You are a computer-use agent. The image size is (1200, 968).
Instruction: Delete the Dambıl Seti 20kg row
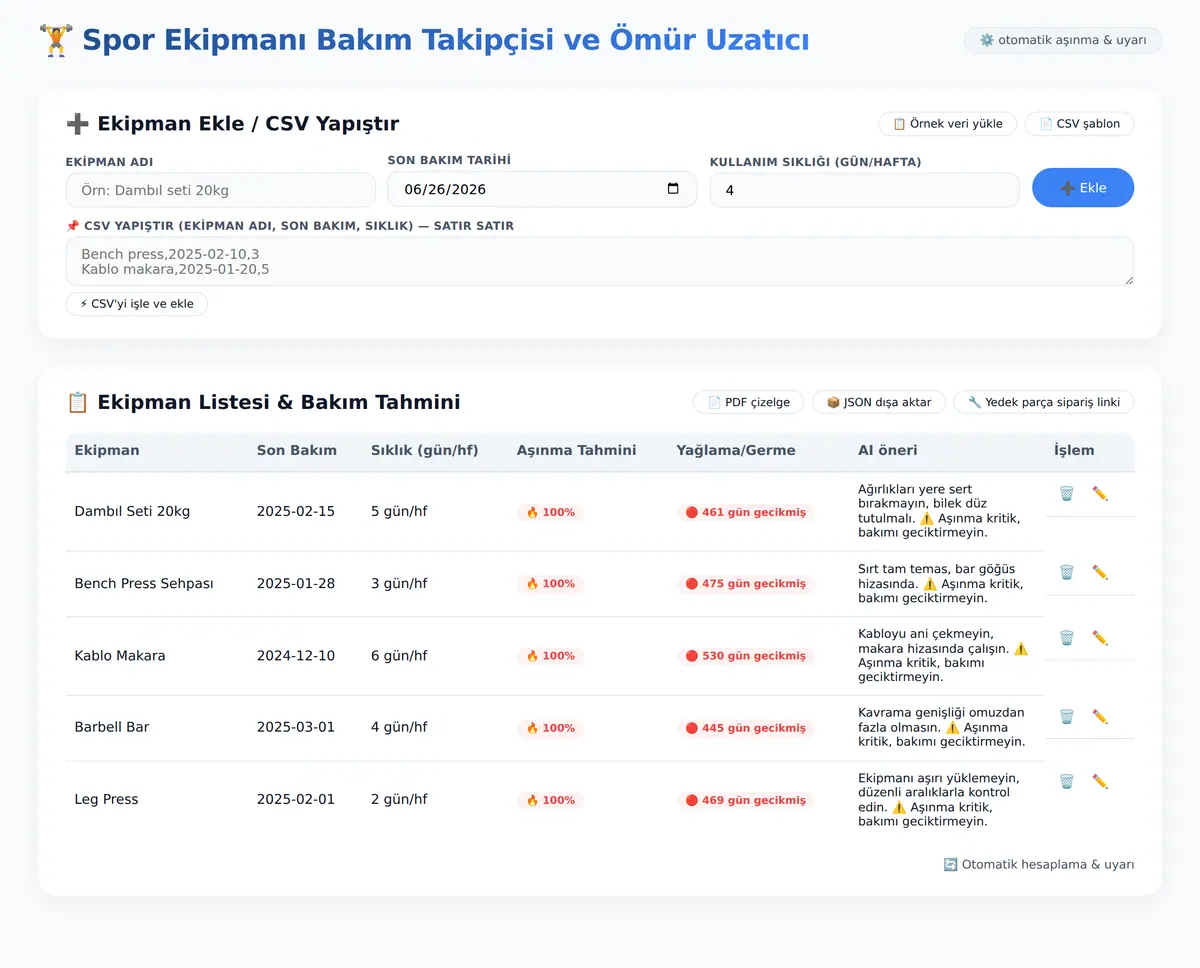coord(1066,493)
